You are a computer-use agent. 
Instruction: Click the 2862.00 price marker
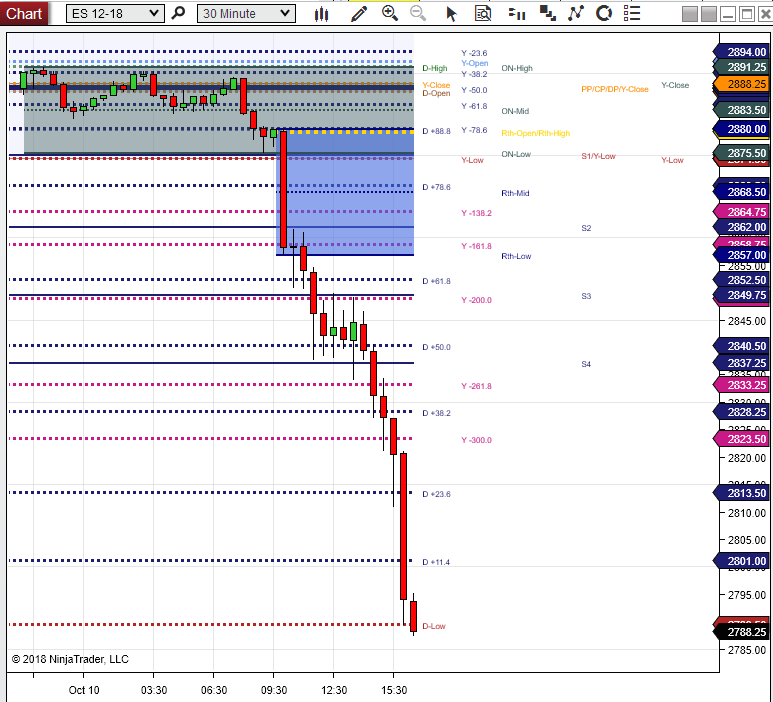tap(741, 227)
